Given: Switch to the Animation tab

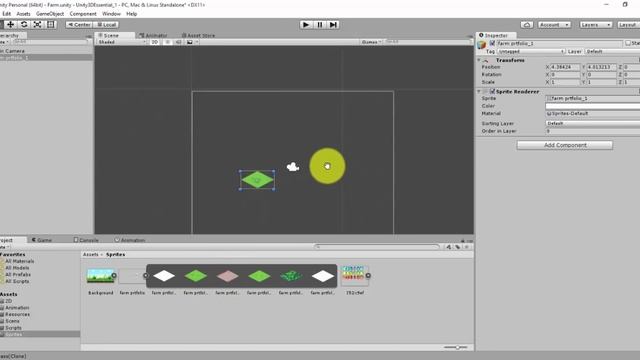Looking at the screenshot, I should [130, 240].
